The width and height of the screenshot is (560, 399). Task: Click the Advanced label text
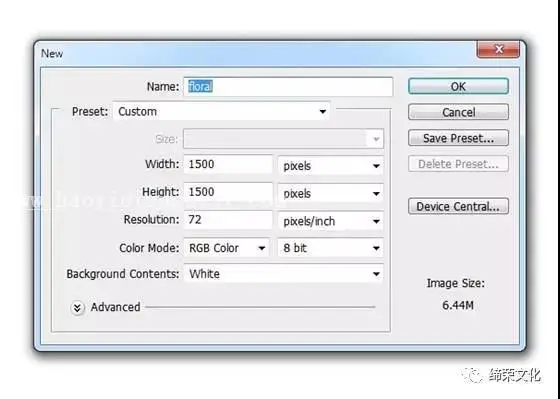point(115,307)
